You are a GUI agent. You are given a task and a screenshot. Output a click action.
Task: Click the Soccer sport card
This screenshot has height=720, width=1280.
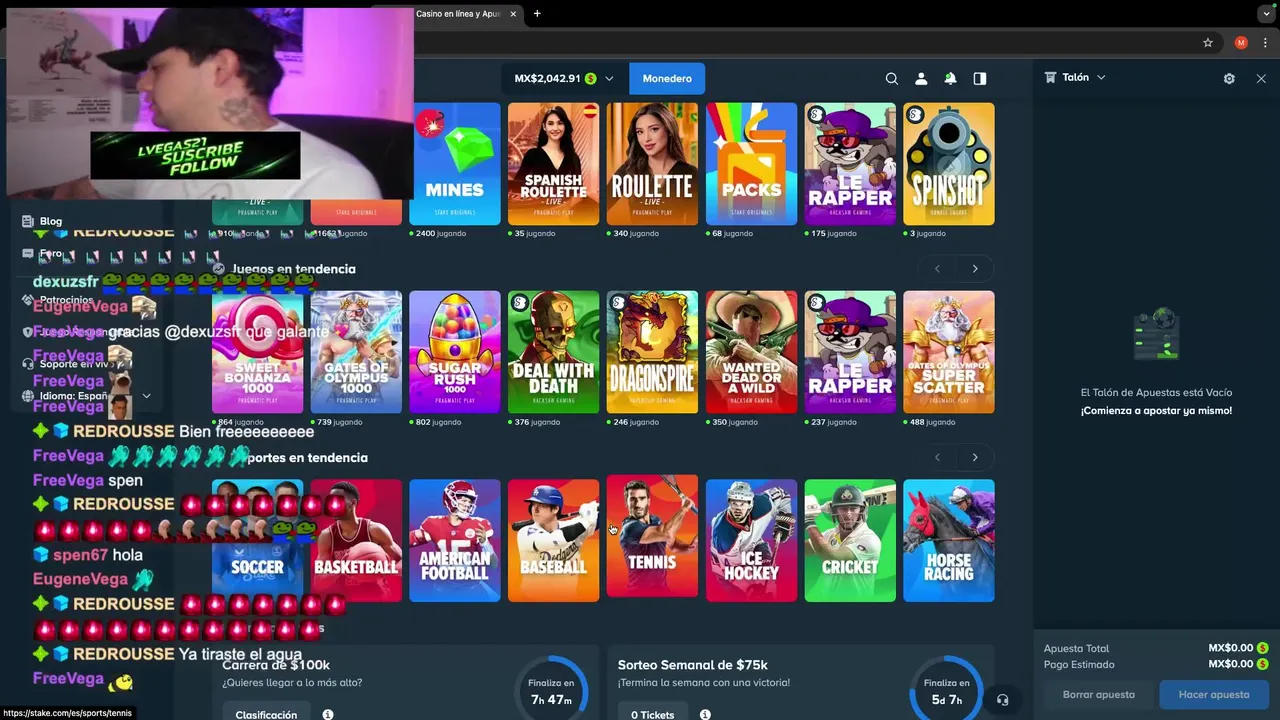coord(258,541)
